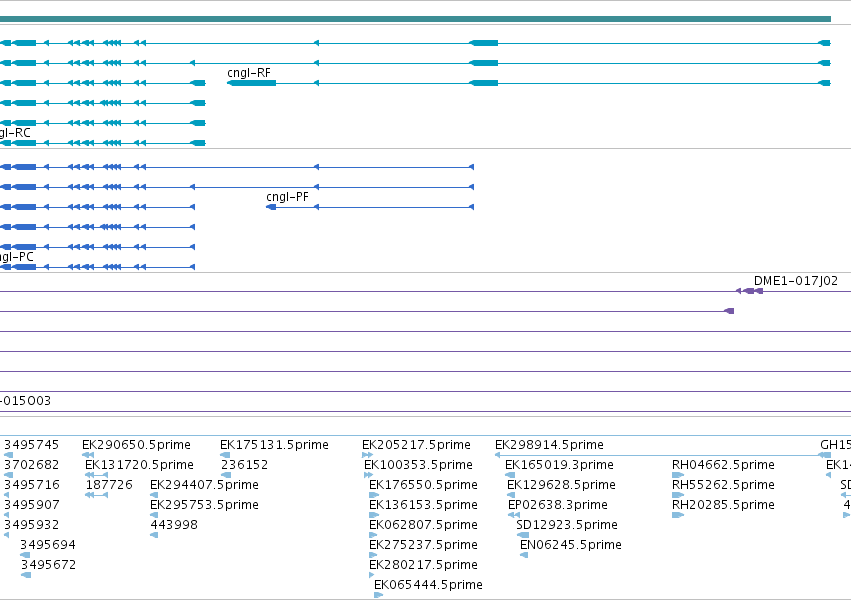Viewport: 851px width, 600px height.
Task: Select the RH55262.5prime label
Action: point(723,485)
